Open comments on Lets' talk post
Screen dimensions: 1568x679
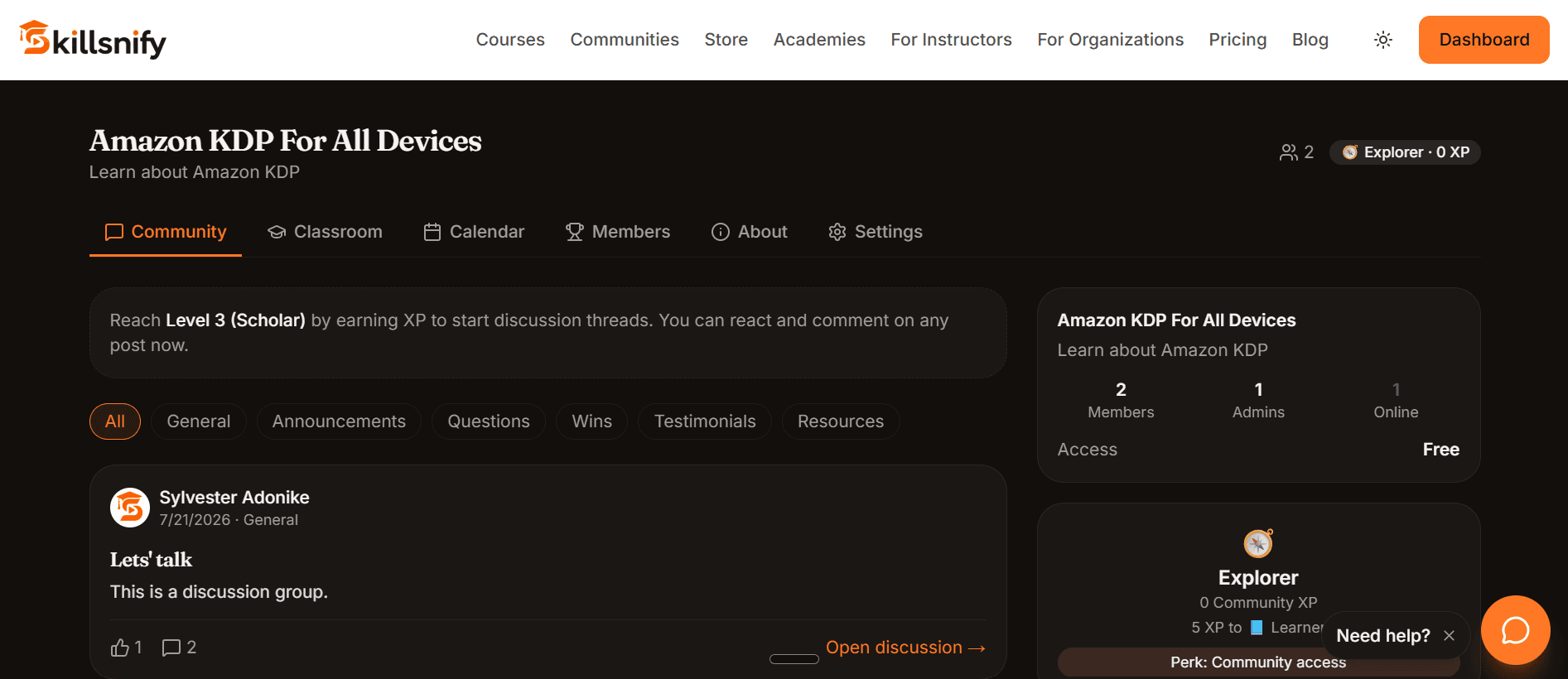(x=179, y=648)
